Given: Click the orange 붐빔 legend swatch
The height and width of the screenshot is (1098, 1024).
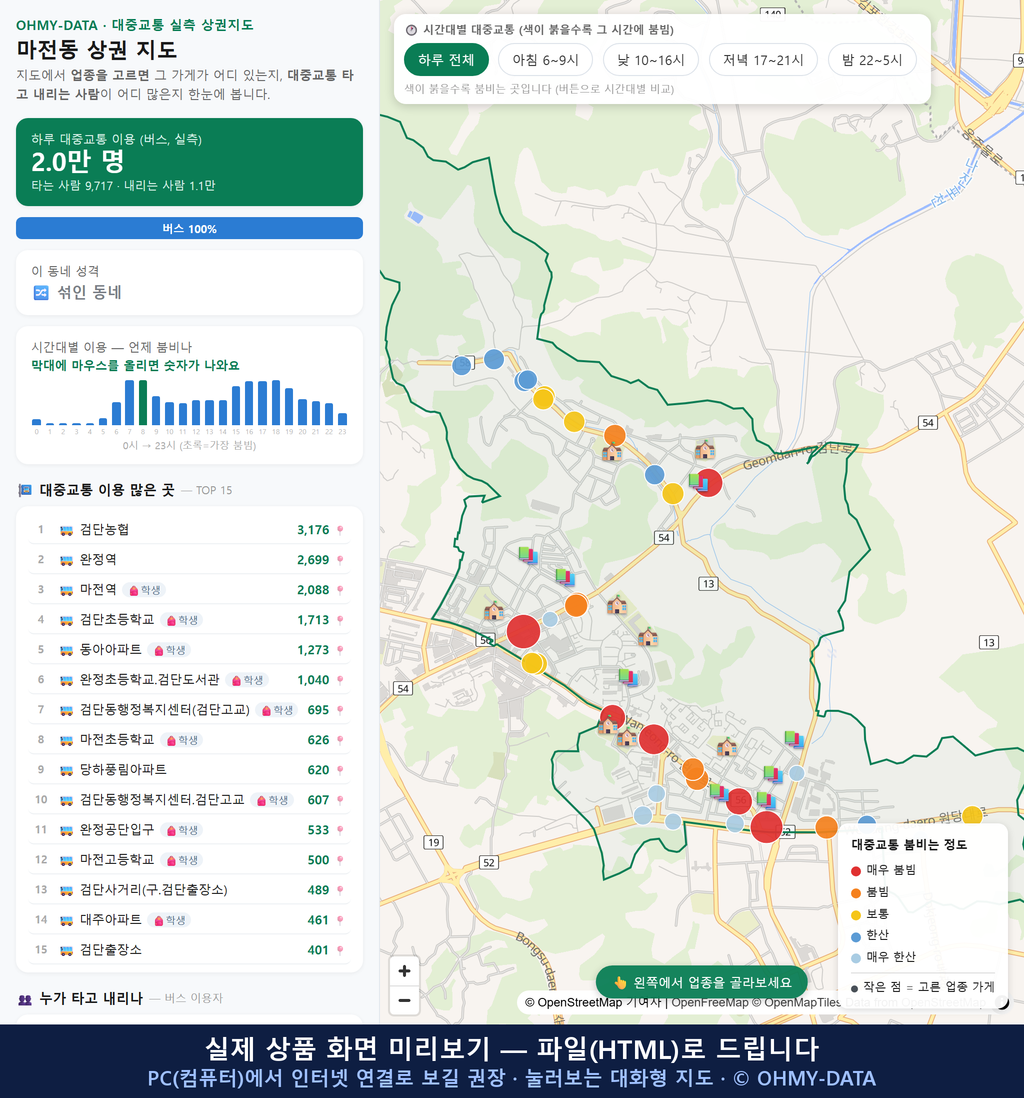Looking at the screenshot, I should point(855,893).
